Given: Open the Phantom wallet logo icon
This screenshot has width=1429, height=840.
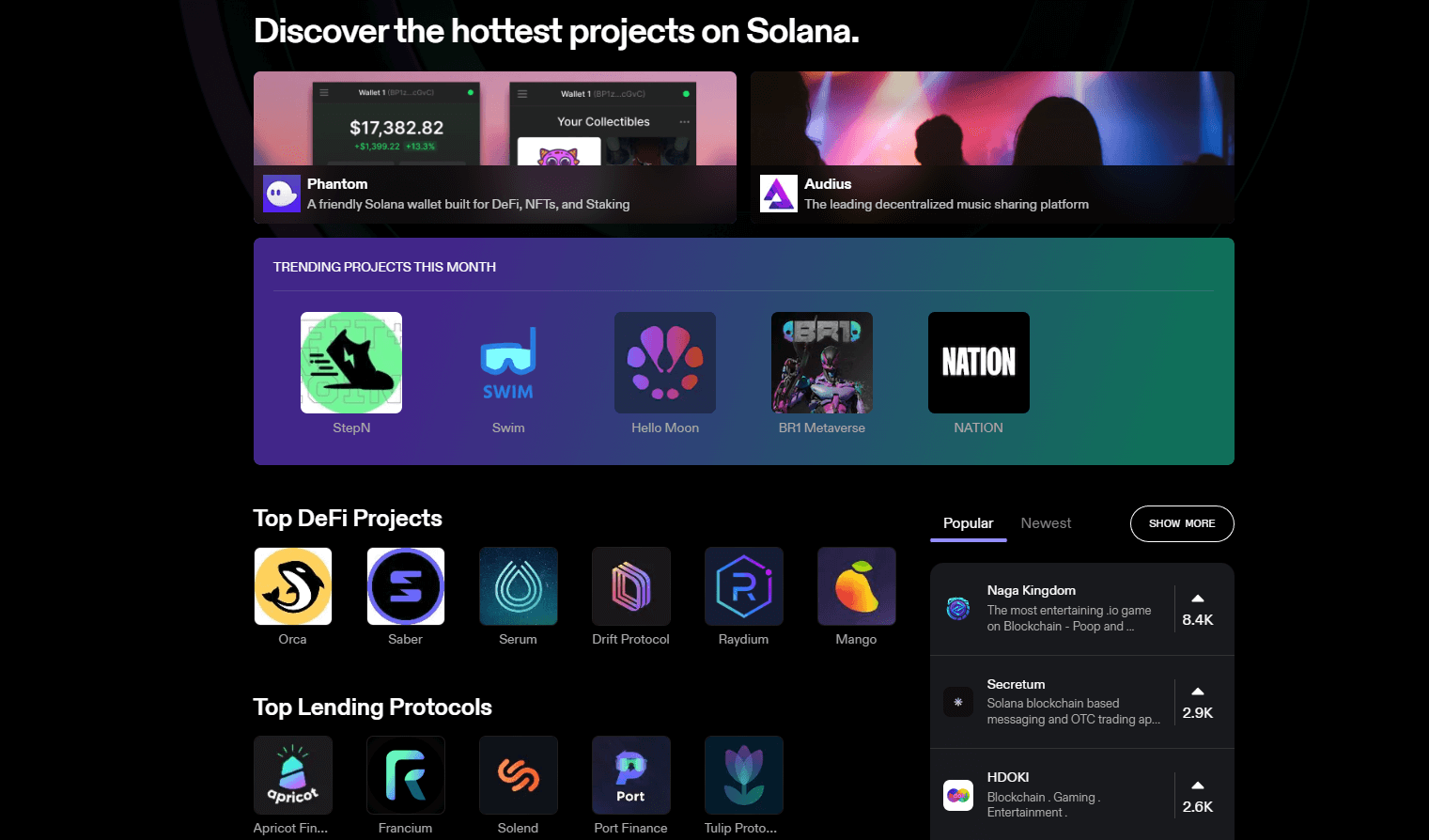Looking at the screenshot, I should tap(281, 194).
